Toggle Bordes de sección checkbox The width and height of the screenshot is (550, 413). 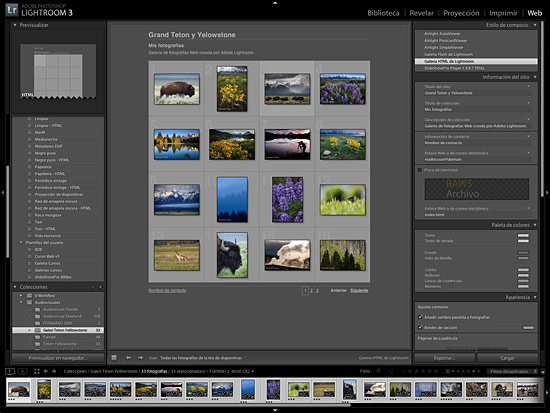coord(420,327)
